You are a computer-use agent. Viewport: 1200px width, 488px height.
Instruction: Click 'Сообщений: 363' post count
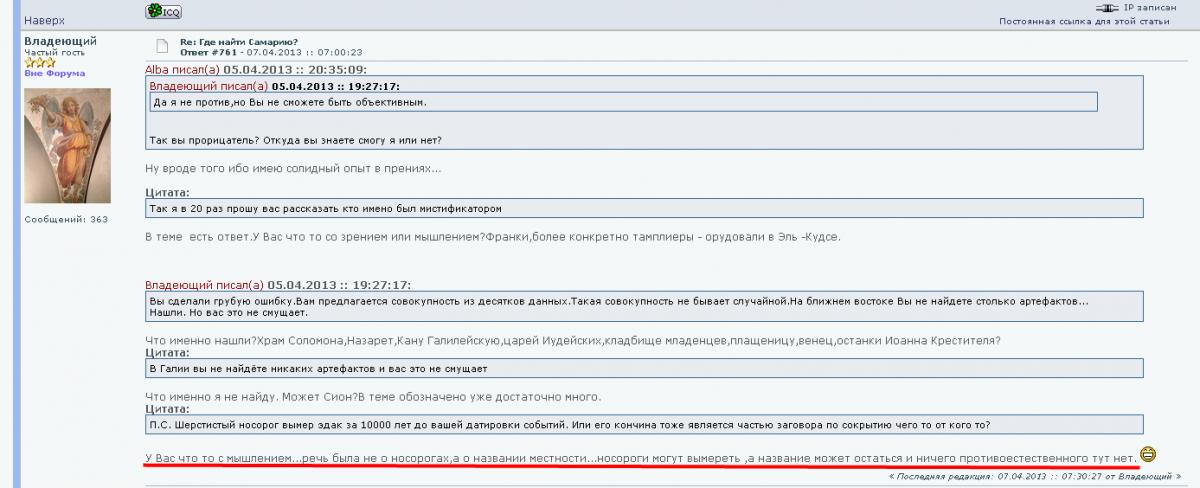click(x=66, y=219)
